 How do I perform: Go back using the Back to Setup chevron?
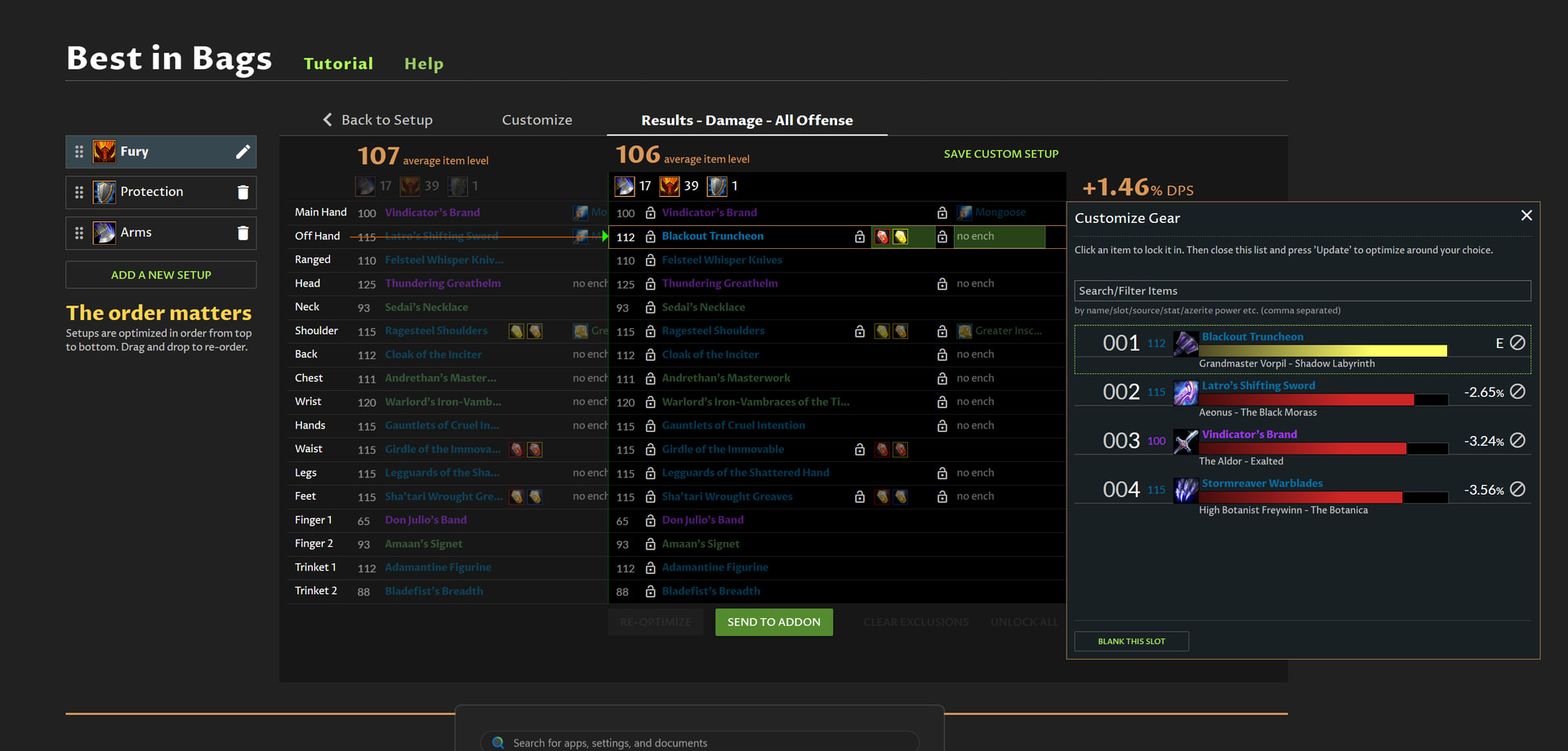[x=327, y=120]
